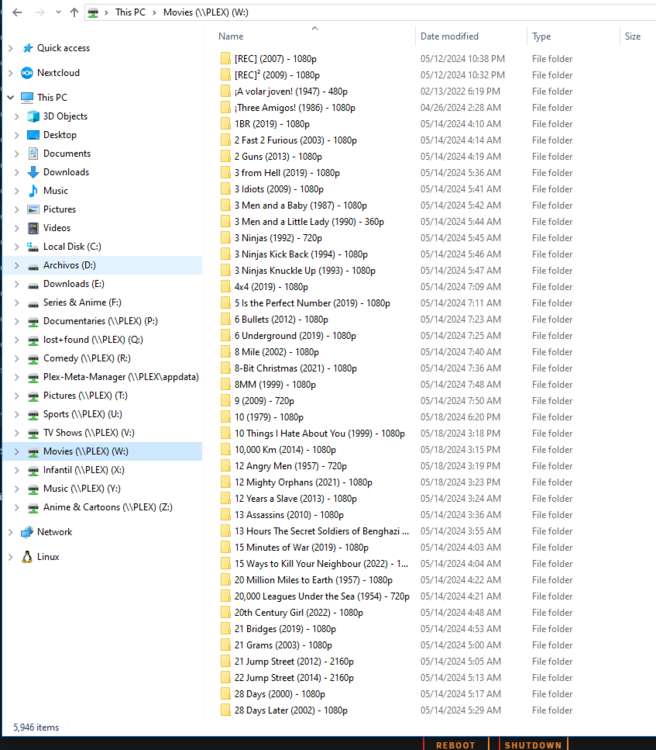656x750 pixels.
Task: Select folder 13 Assassins (2010) - 1080p
Action: (289, 515)
